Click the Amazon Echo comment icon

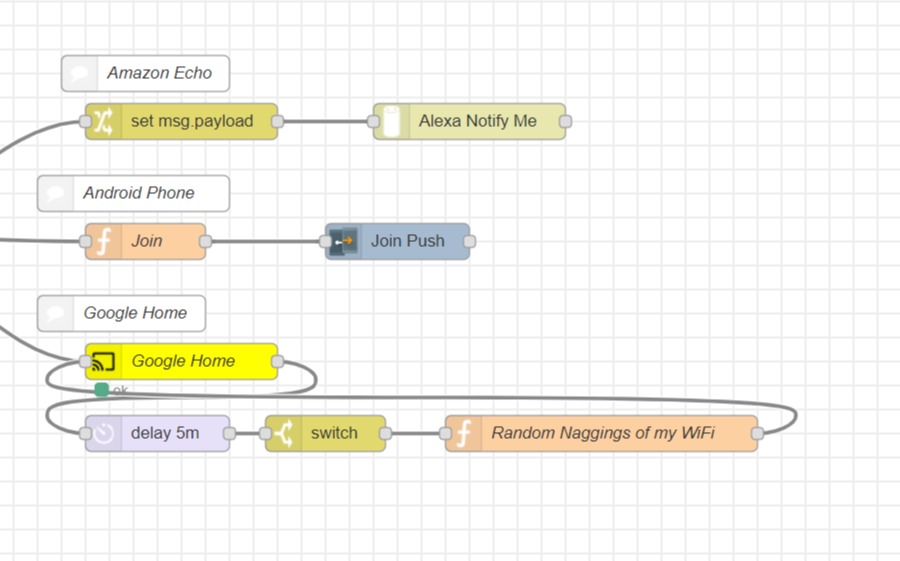80,73
